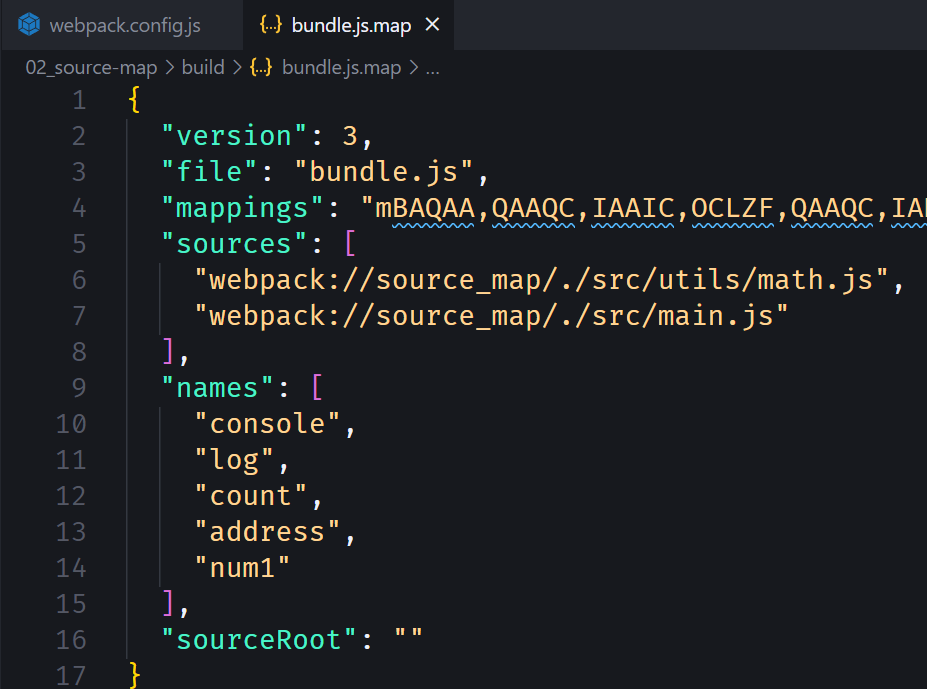The height and width of the screenshot is (689, 927).
Task: Place cursor on the "console" names entry
Action: click(268, 424)
